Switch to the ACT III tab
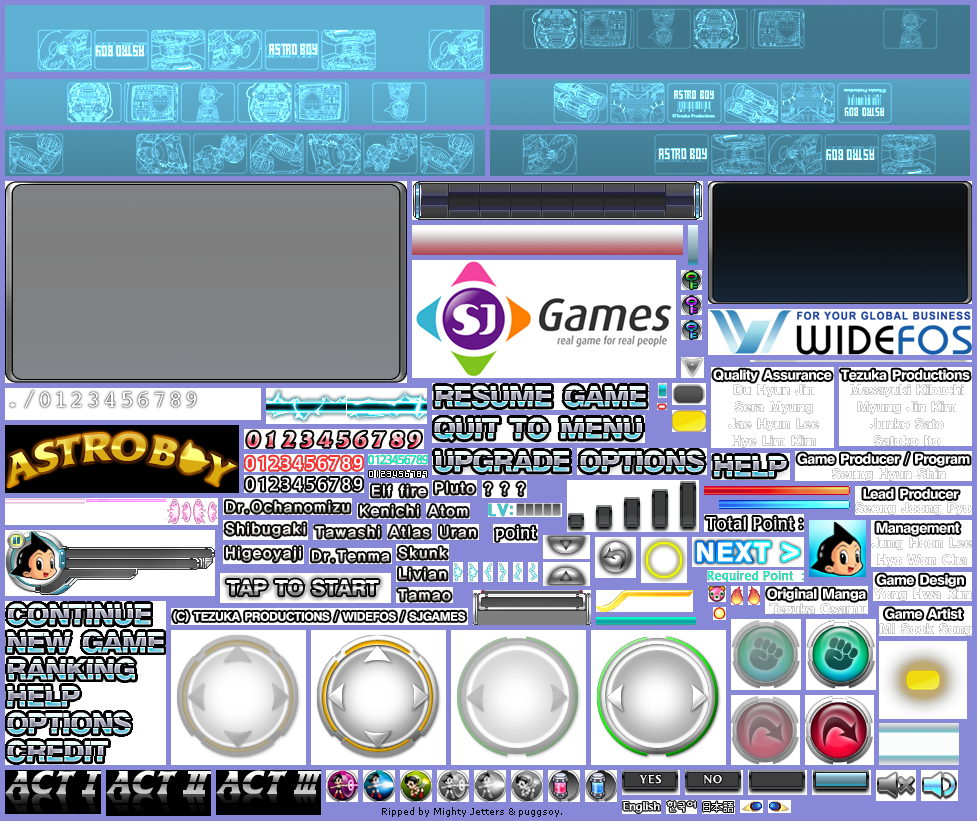The height and width of the screenshot is (821, 977). [x=269, y=792]
